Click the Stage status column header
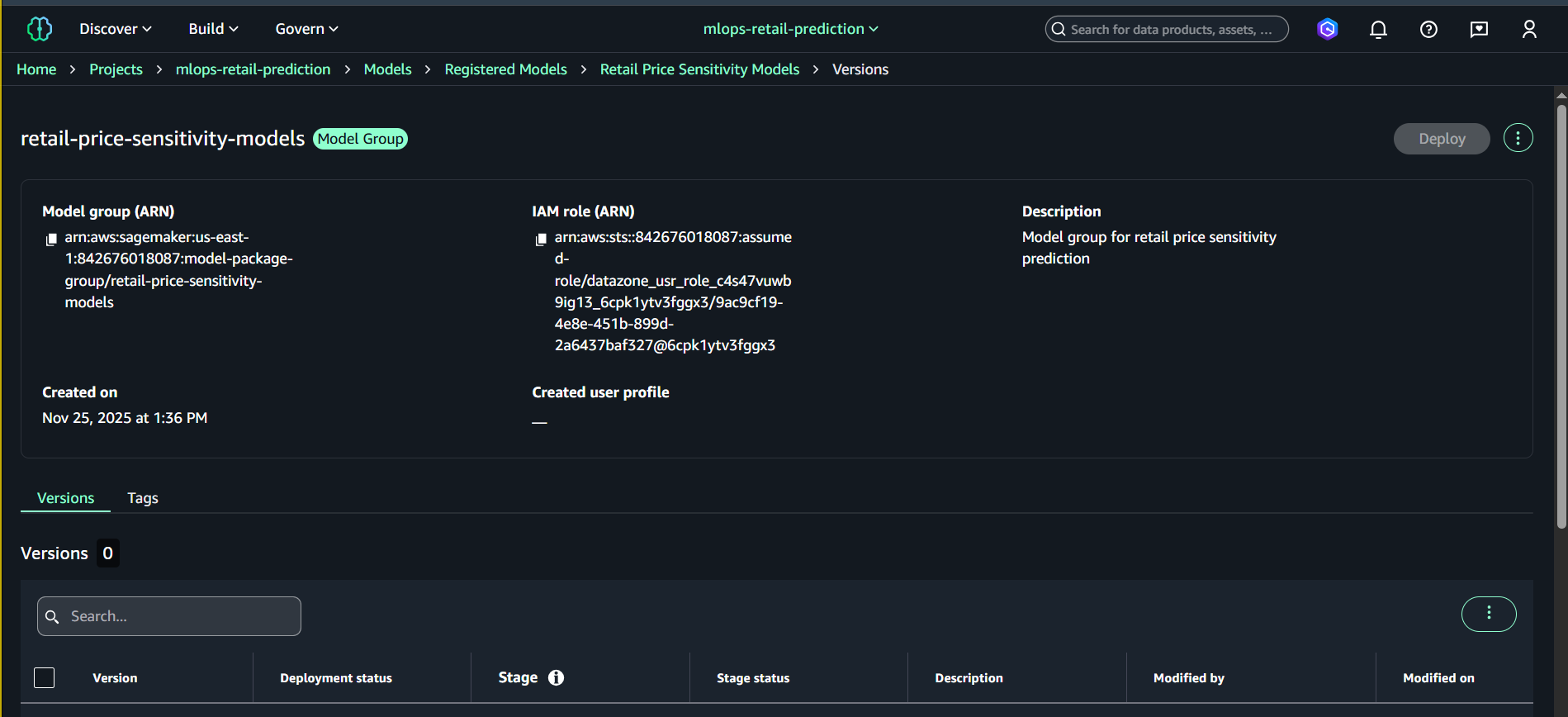The height and width of the screenshot is (717, 1568). (x=753, y=678)
